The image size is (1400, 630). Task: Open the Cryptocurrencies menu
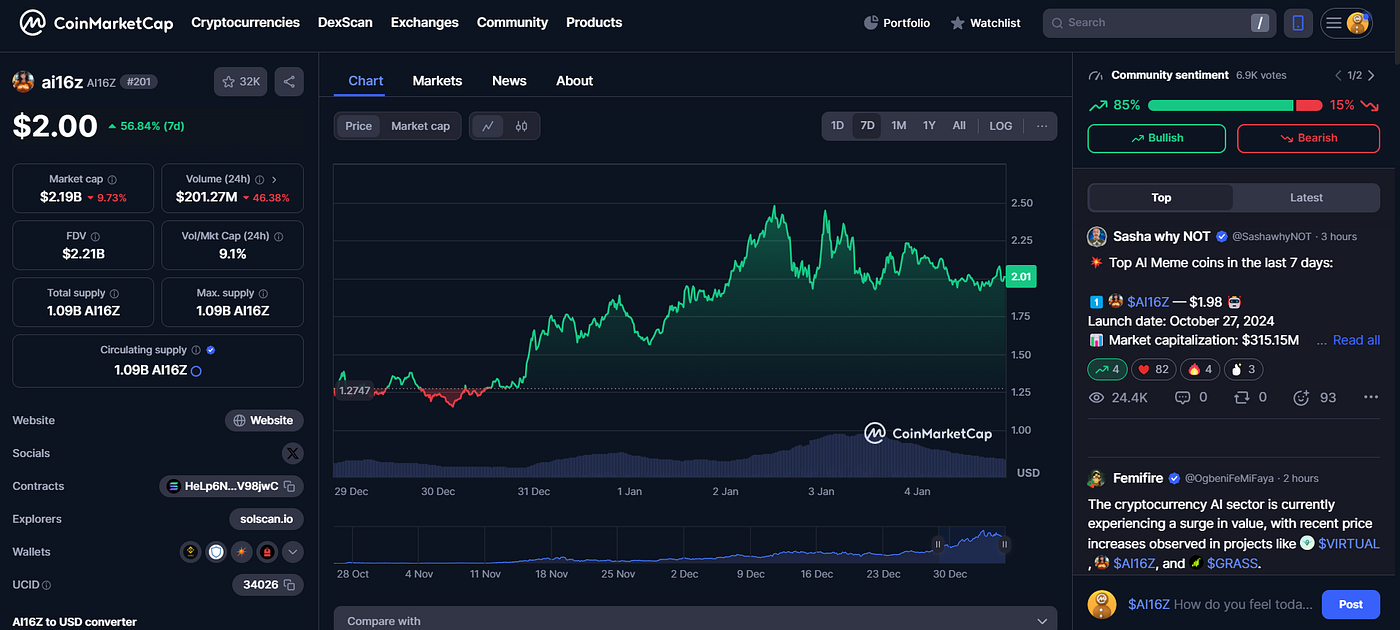coord(245,22)
